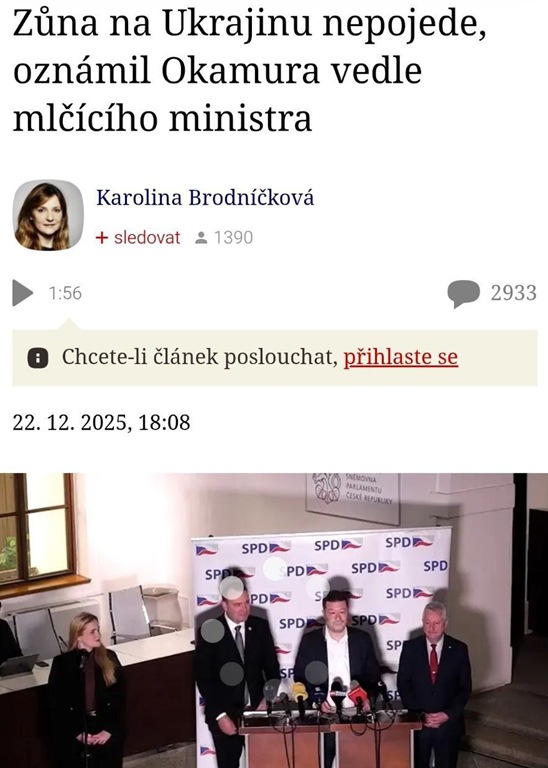Screen dimensions: 548x768
Task: Open the comments speech bubble icon
Action: click(463, 293)
